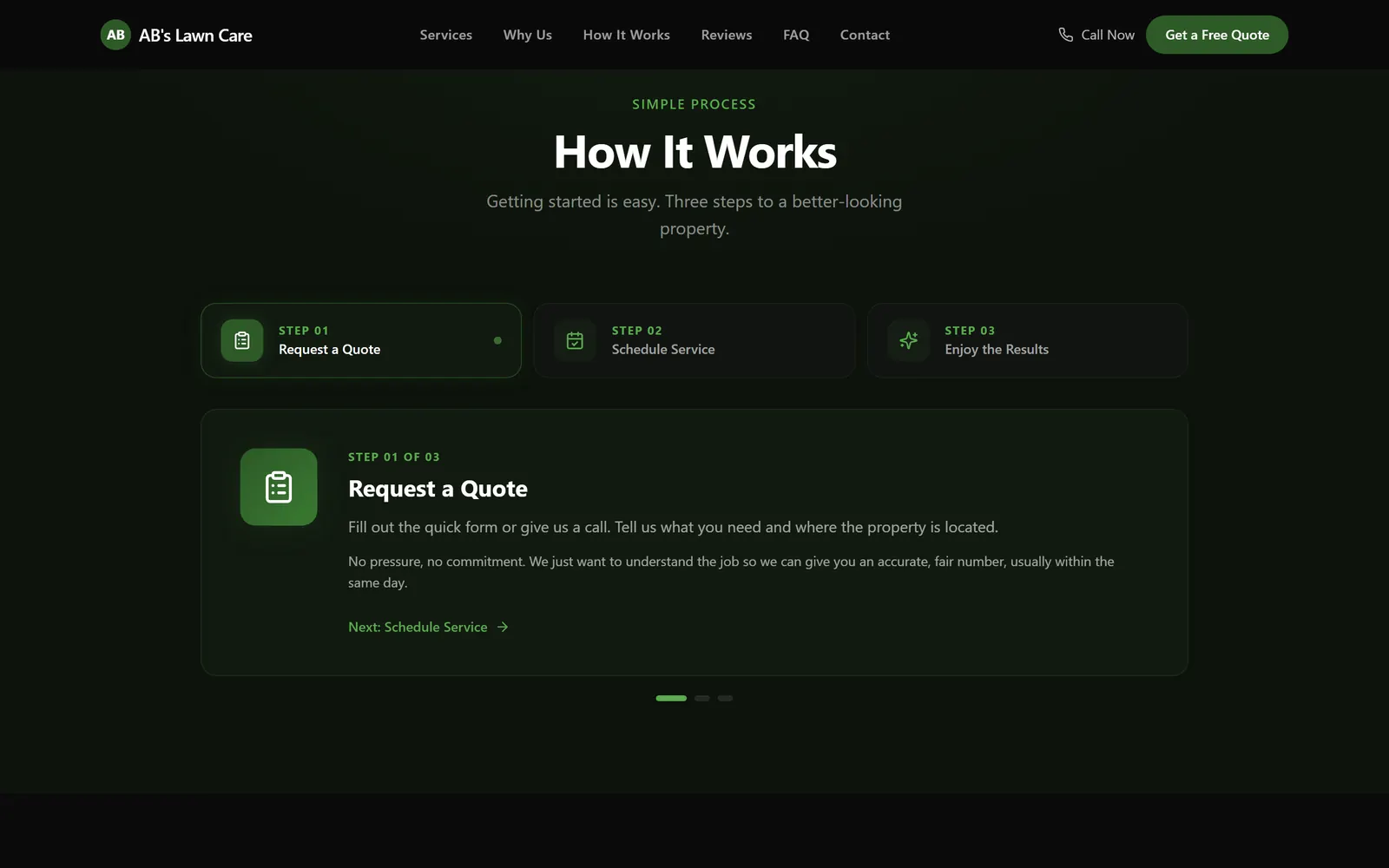Open Contact from the navbar
This screenshot has height=868, width=1389.
(865, 35)
